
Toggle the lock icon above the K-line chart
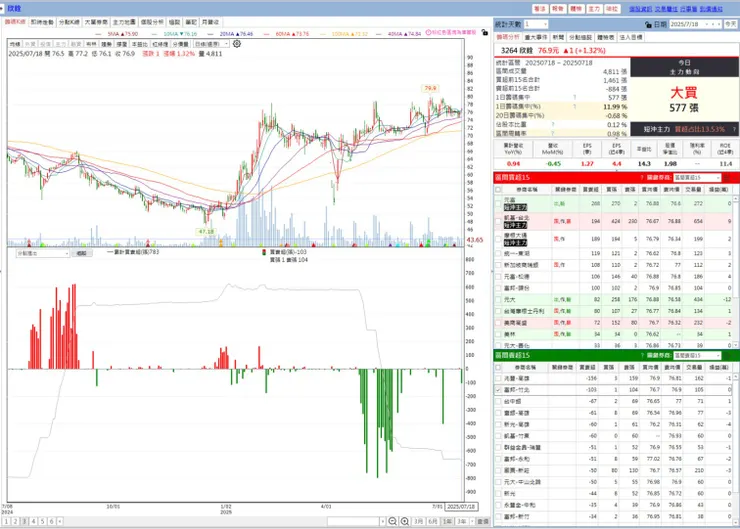(485, 33)
